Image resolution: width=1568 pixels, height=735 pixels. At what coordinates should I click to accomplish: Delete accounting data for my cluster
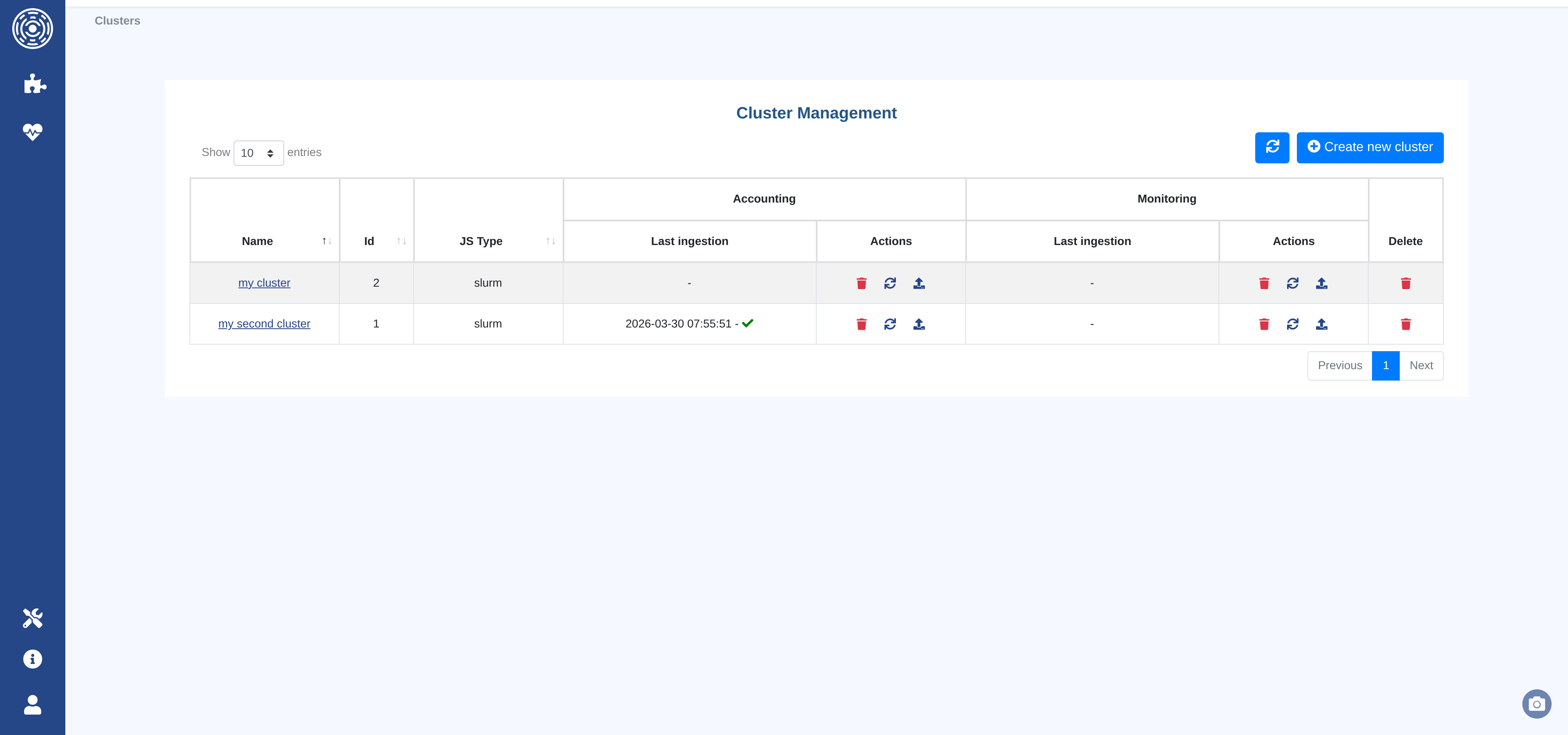[x=861, y=283]
